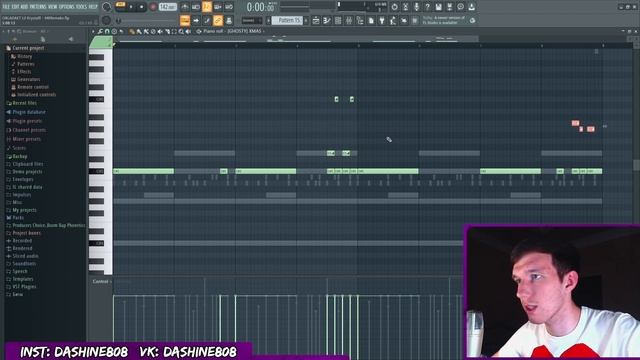
Task: Open the playlist view
Action: click(x=316, y=20)
